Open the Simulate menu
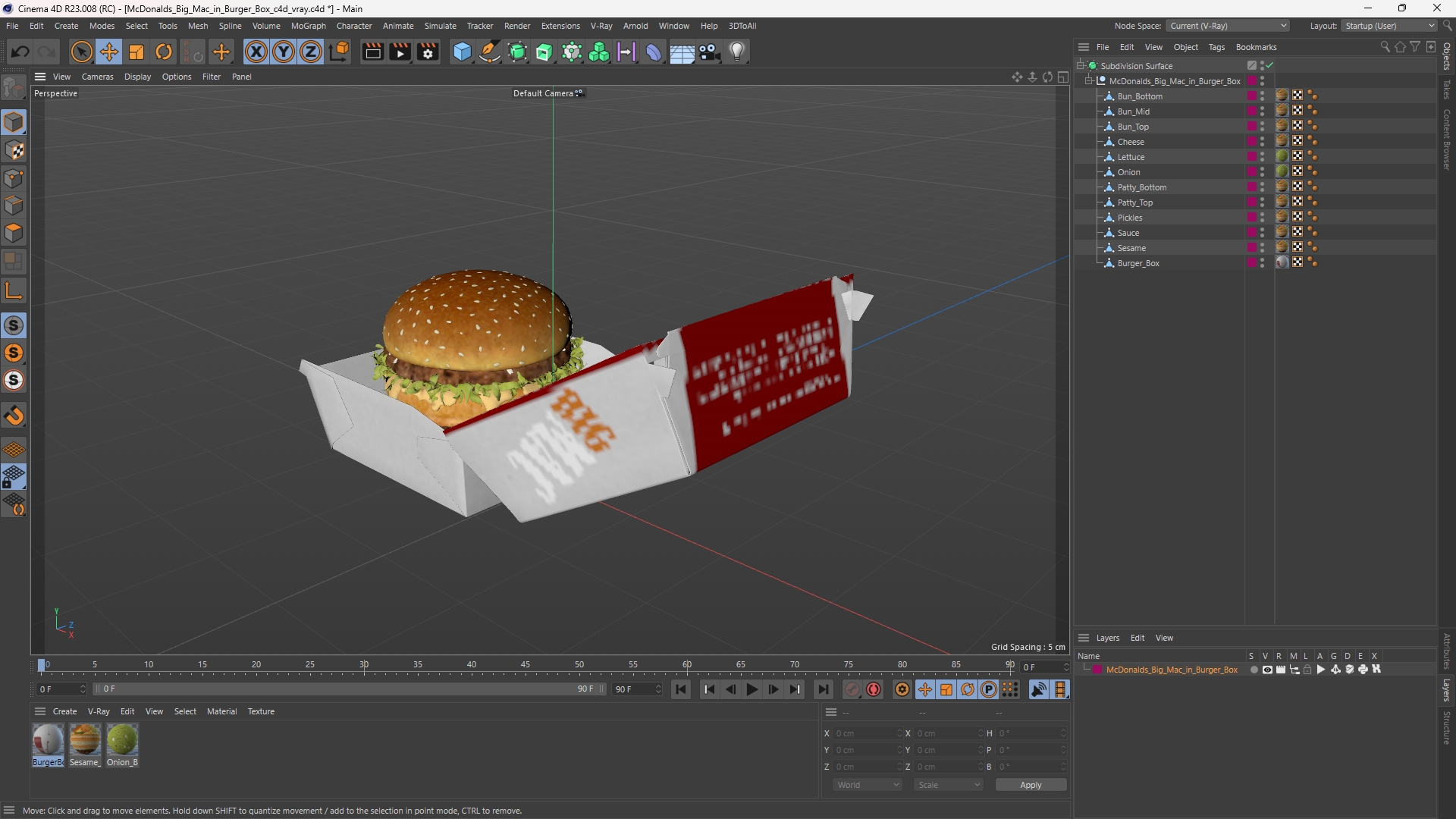The height and width of the screenshot is (819, 1456). pyautogui.click(x=440, y=26)
